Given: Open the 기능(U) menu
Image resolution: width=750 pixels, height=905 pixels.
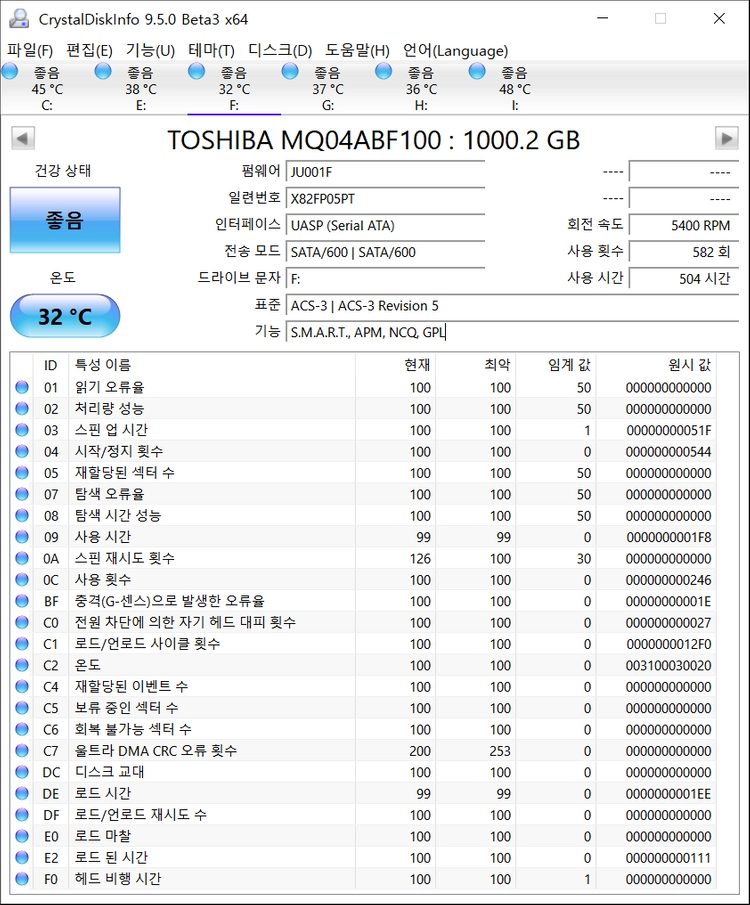Looking at the screenshot, I should point(151,51).
